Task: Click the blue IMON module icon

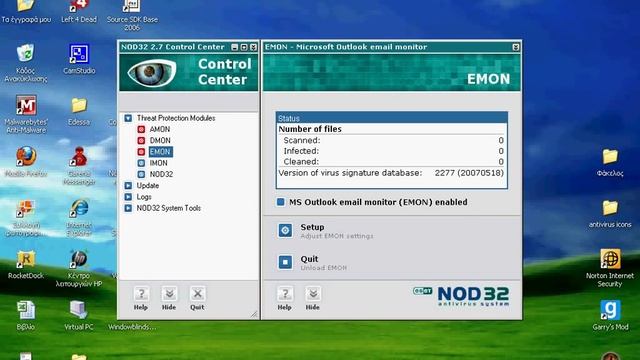Action: [141, 163]
